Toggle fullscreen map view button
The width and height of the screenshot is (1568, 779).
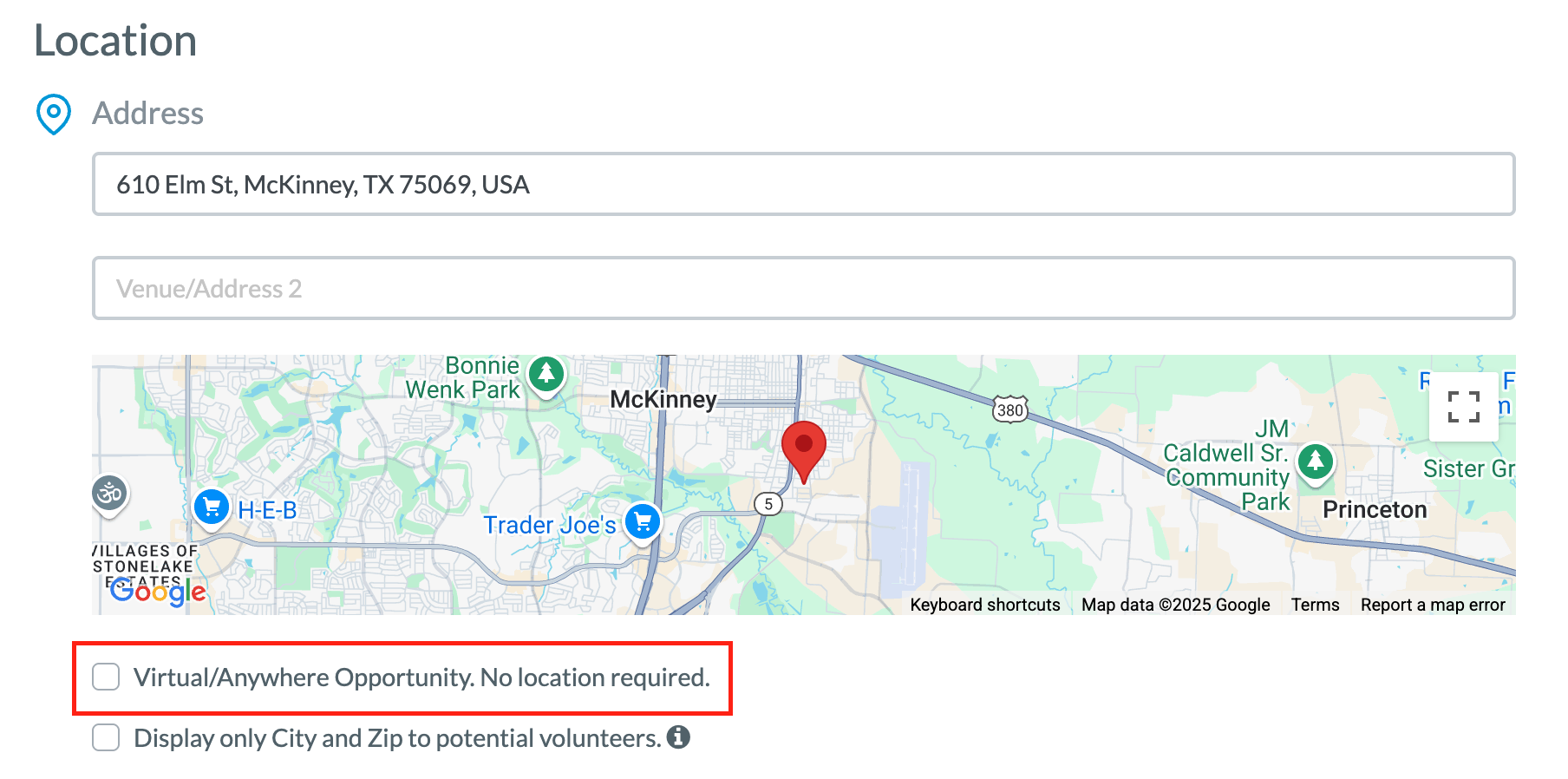point(1464,407)
